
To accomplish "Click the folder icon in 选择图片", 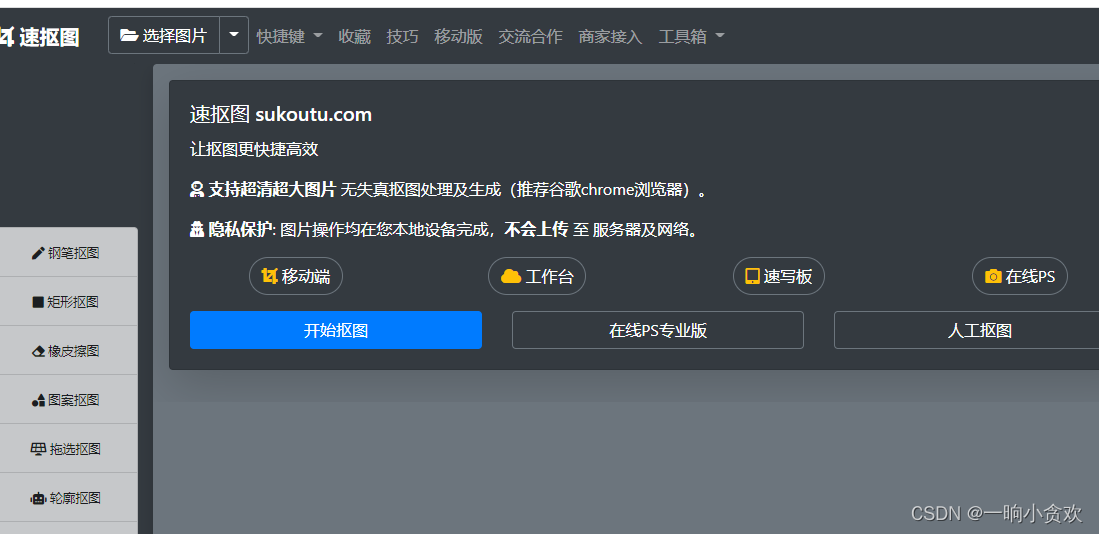I will (128, 35).
